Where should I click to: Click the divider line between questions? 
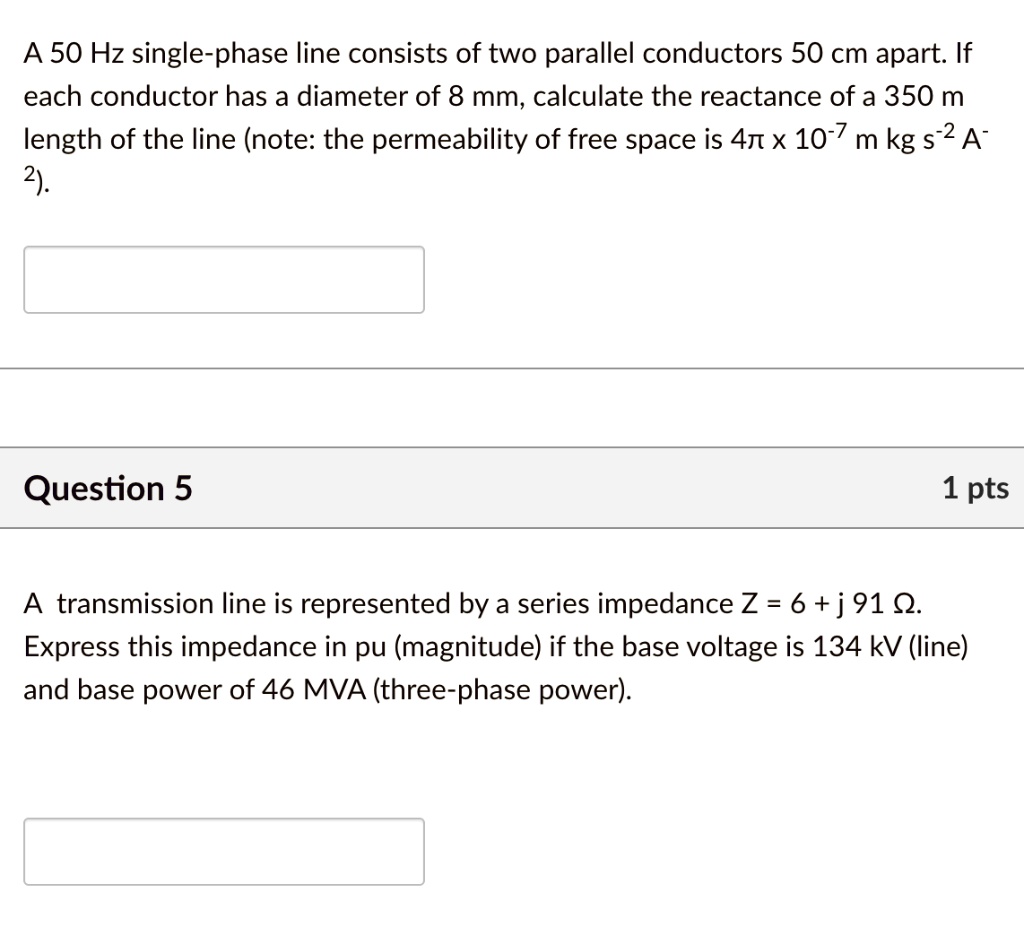[512, 367]
